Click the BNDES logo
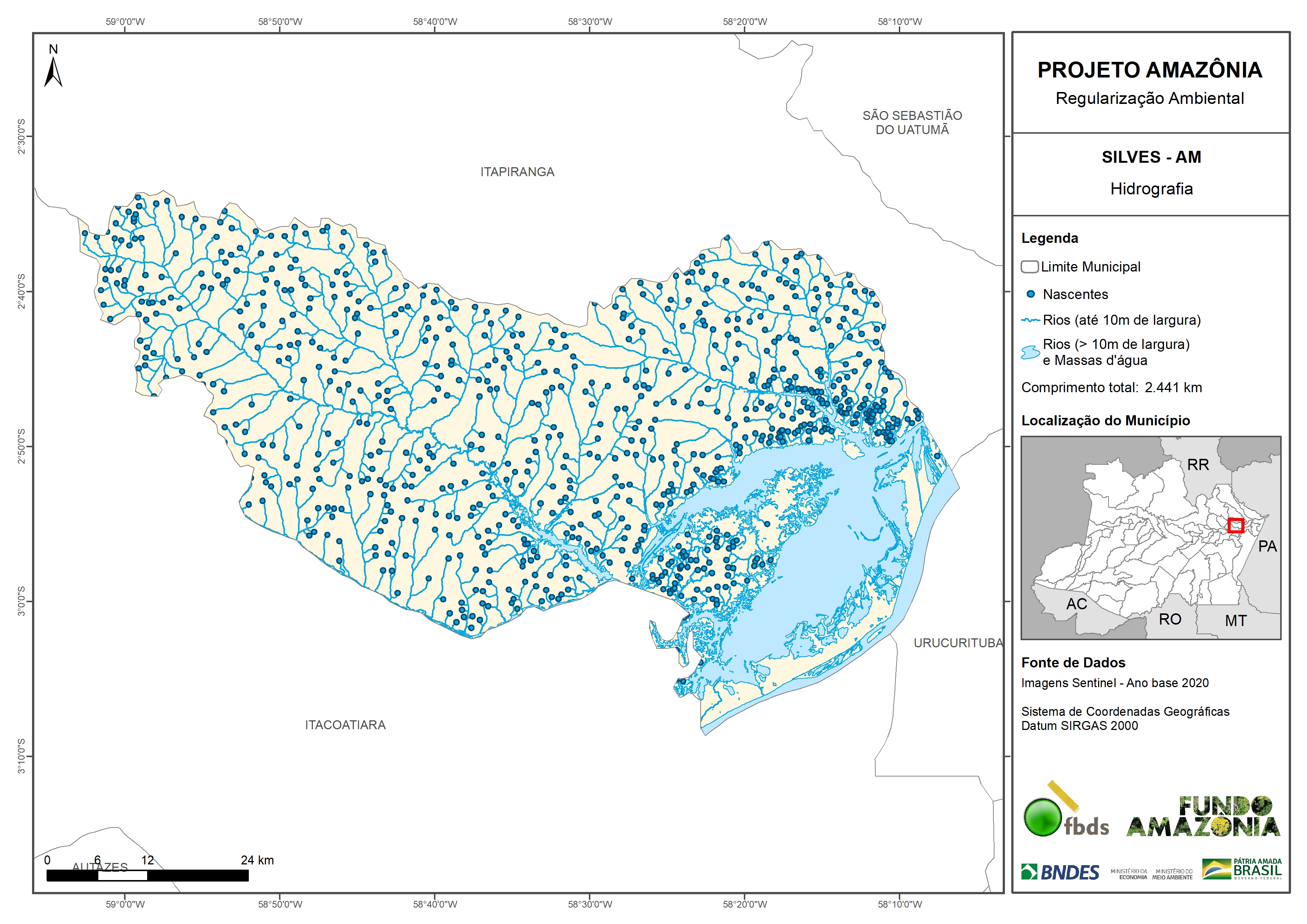 1060,872
